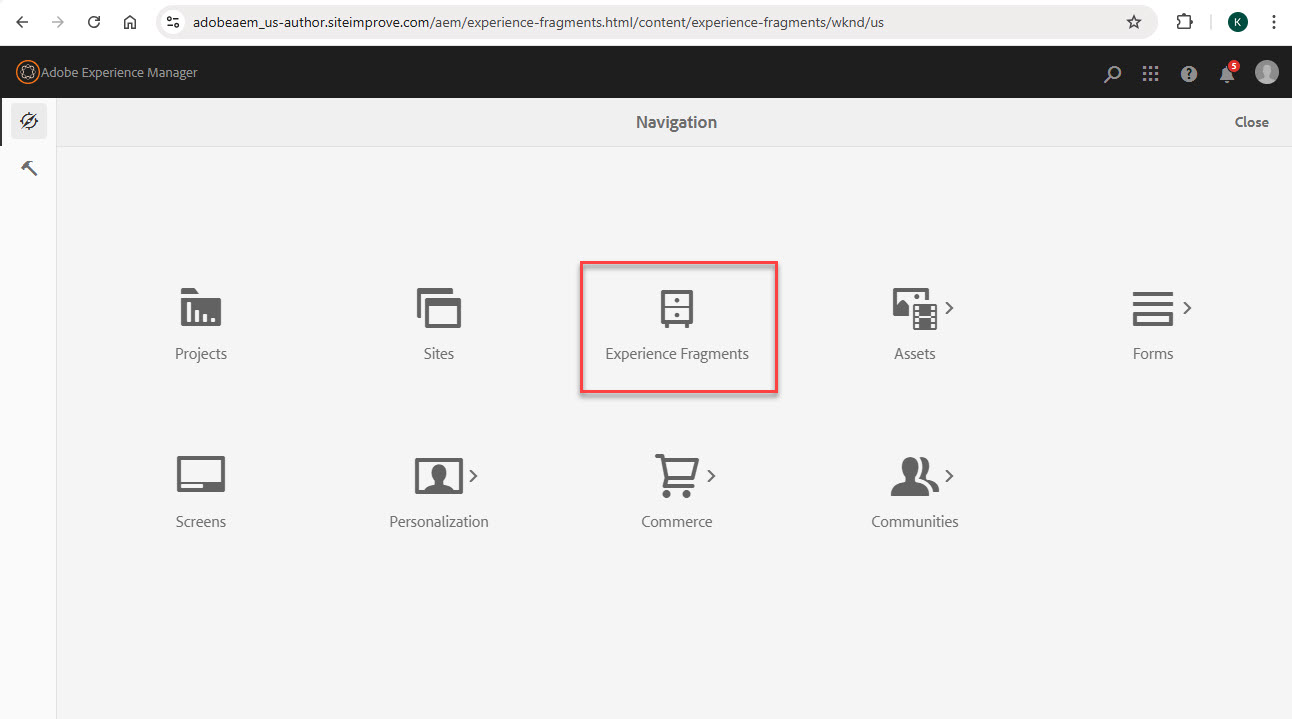The width and height of the screenshot is (1292, 719).
Task: Open Tools via the hammer sidebar icon
Action: click(28, 167)
